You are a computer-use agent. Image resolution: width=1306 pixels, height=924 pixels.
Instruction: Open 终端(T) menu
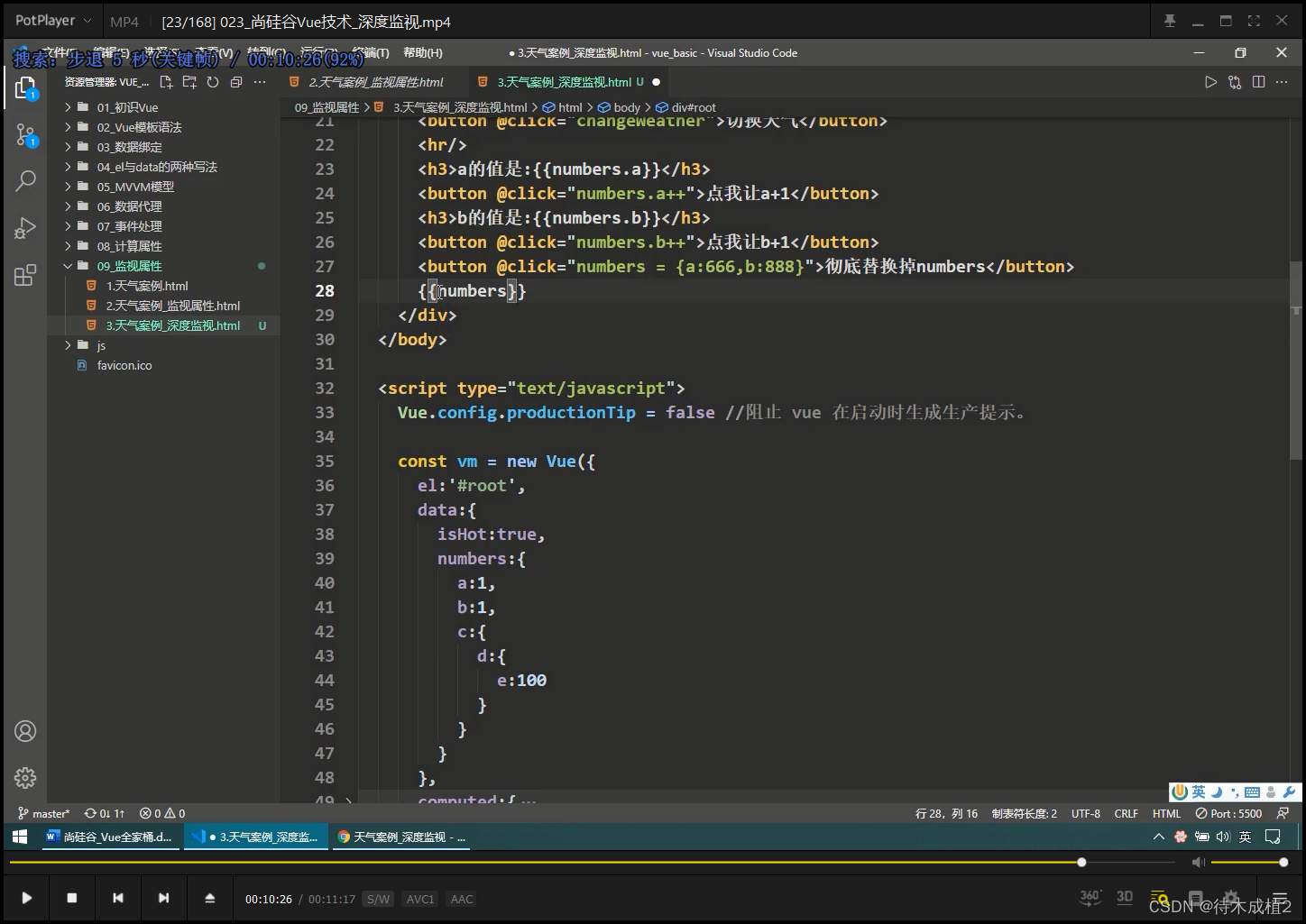(371, 53)
